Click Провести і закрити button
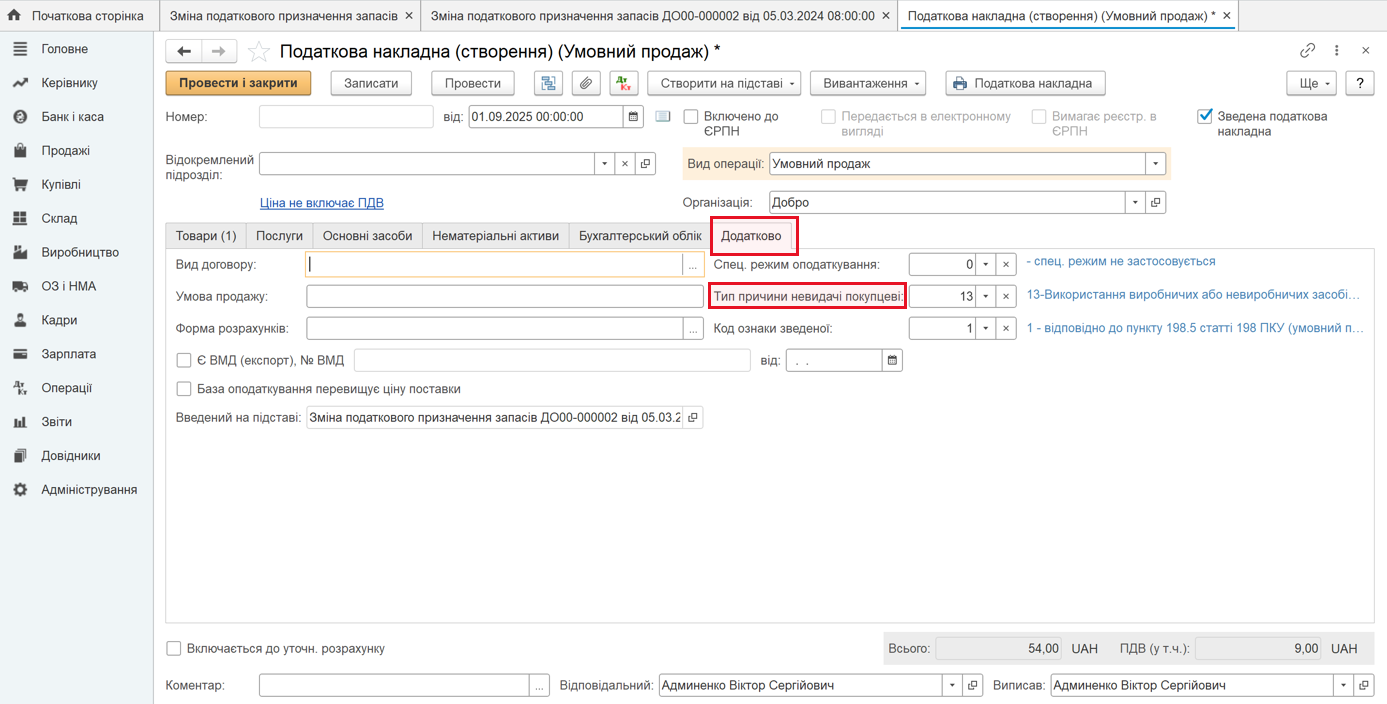The height and width of the screenshot is (704, 1387). 238,83
